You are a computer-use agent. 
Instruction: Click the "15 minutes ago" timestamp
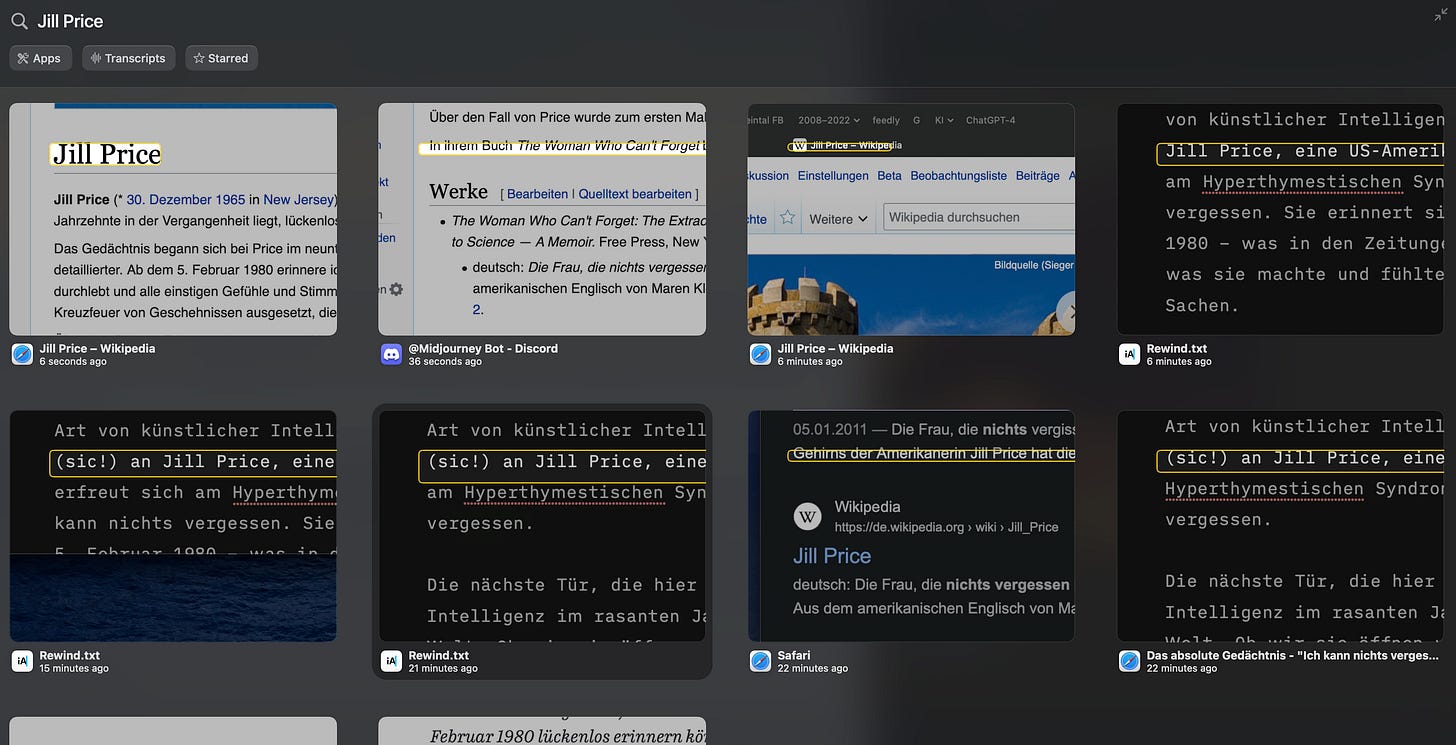pyautogui.click(x=74, y=668)
